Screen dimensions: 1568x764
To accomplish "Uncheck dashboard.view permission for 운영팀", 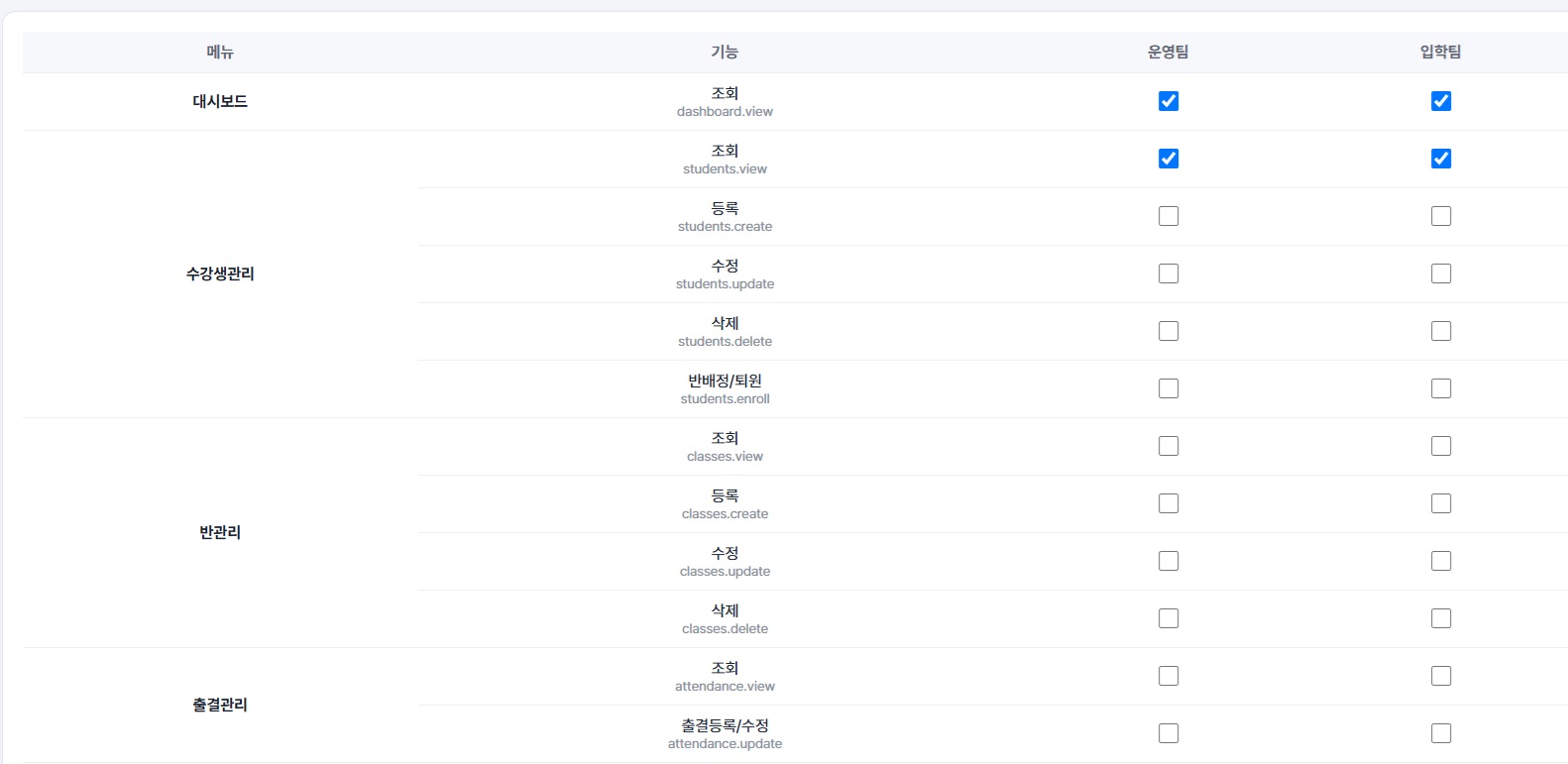I will pos(1169,101).
